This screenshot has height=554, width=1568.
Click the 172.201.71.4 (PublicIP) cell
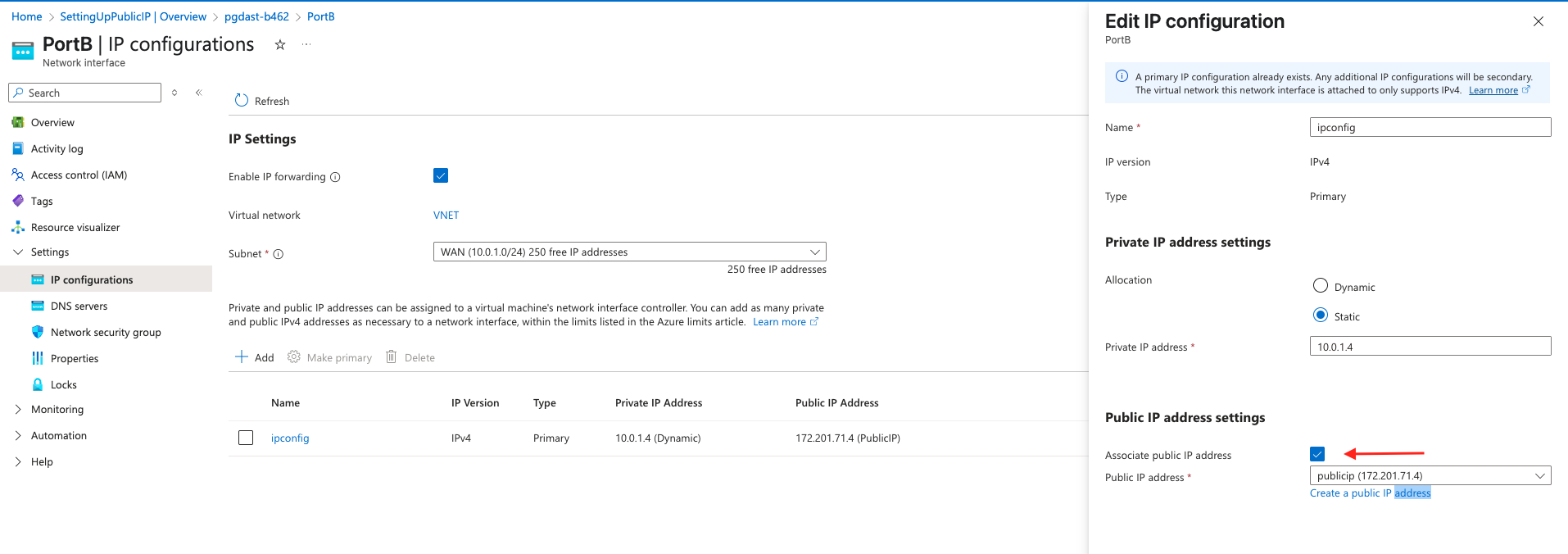(x=848, y=438)
